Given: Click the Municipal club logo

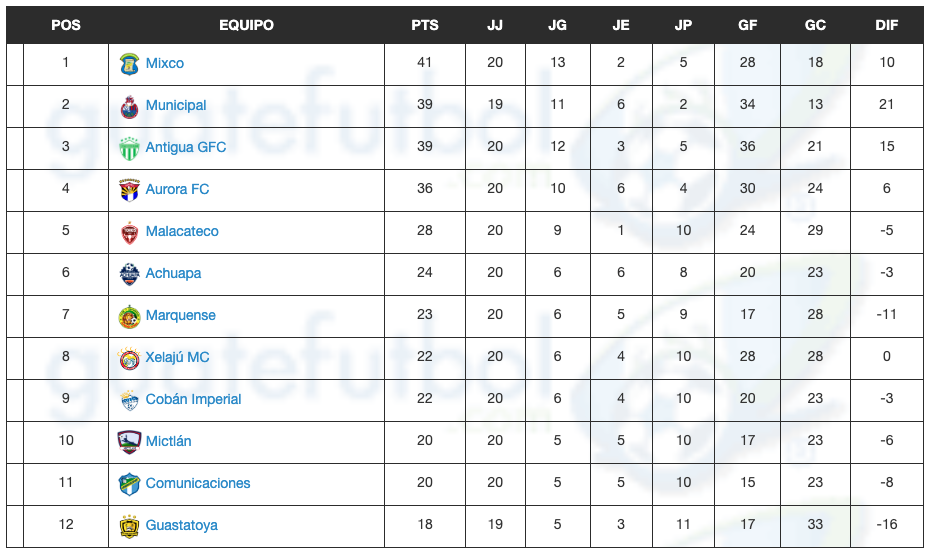Looking at the screenshot, I should 129,106.
